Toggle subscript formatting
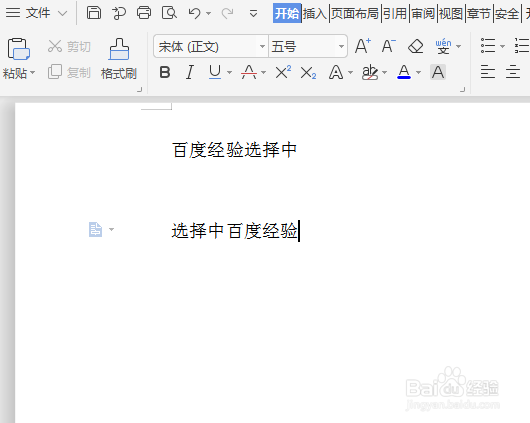The image size is (530, 423). pos(308,73)
